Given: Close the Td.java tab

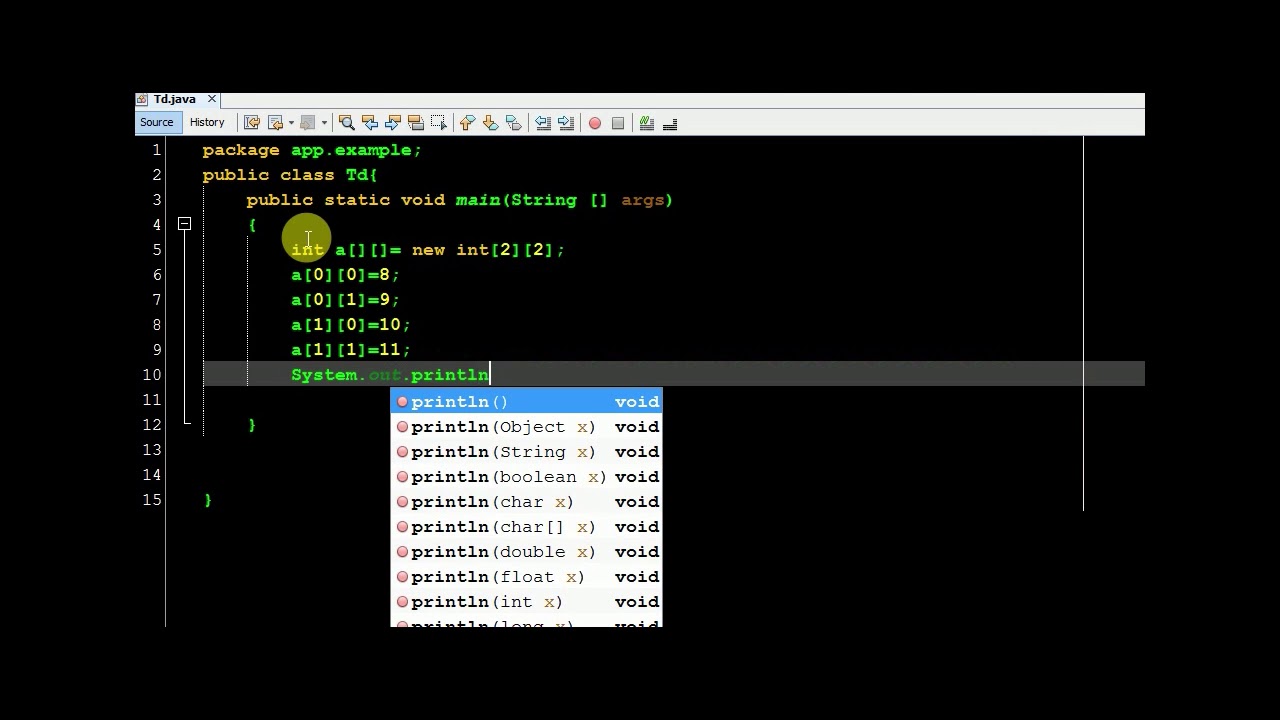Looking at the screenshot, I should pyautogui.click(x=212, y=99).
